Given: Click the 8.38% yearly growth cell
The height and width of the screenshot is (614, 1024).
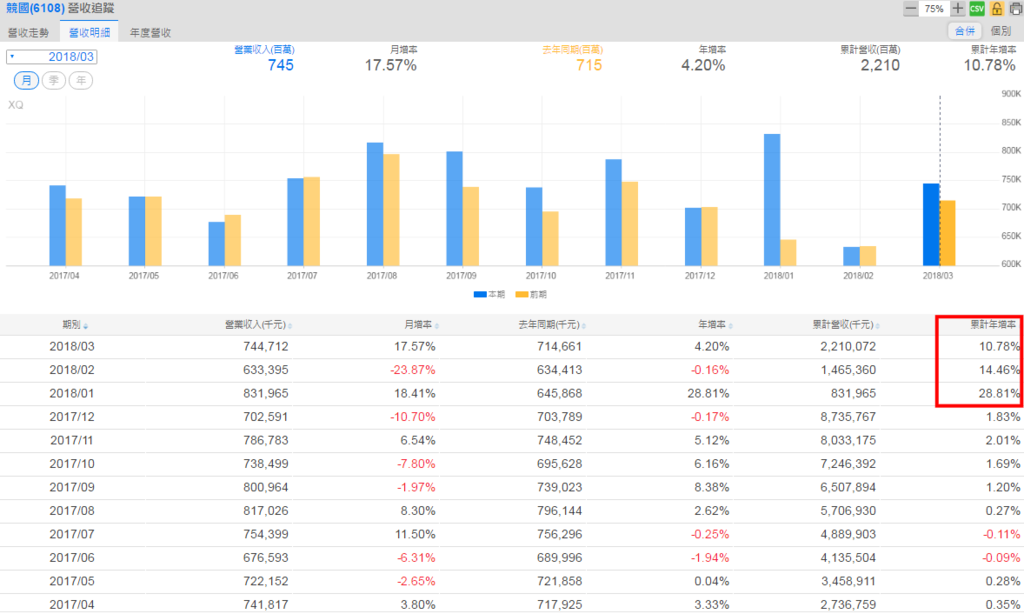Looking at the screenshot, I should (x=711, y=487).
